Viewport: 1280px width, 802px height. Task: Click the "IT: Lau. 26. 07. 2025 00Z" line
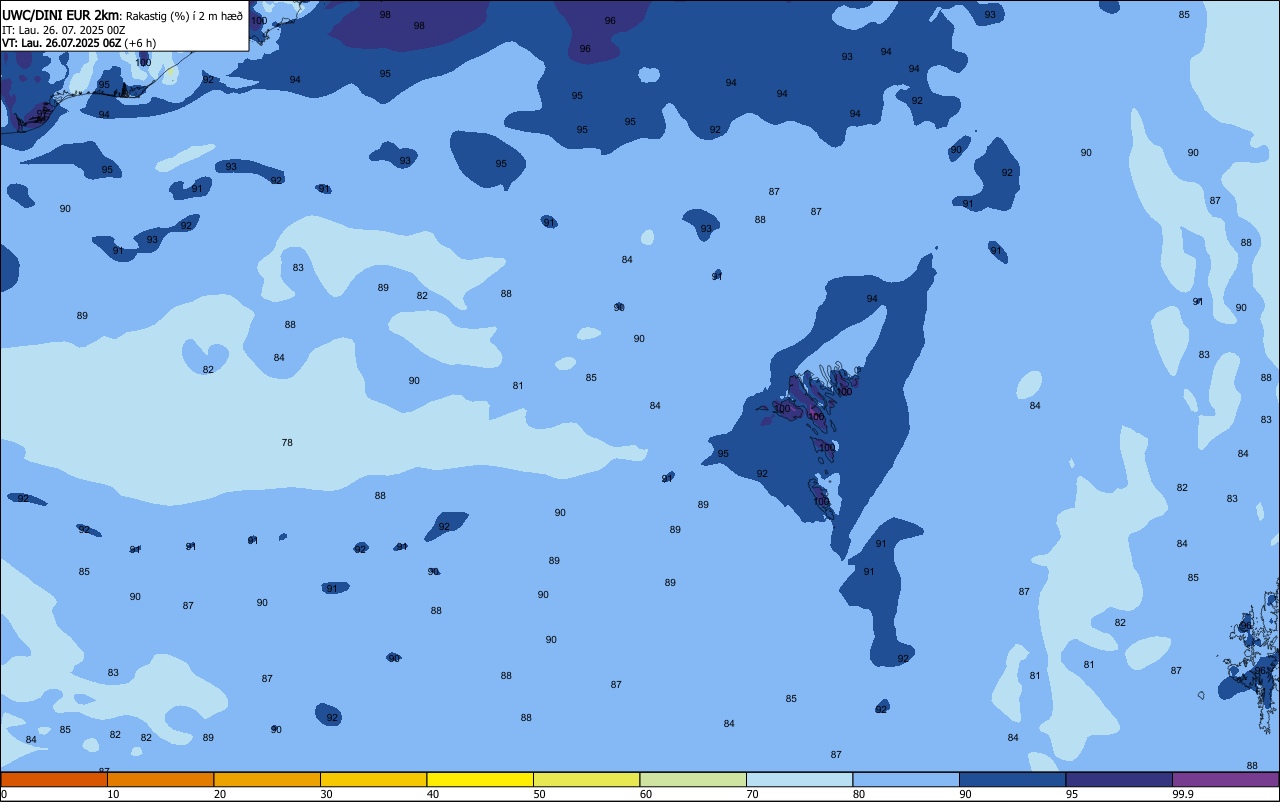pos(63,30)
